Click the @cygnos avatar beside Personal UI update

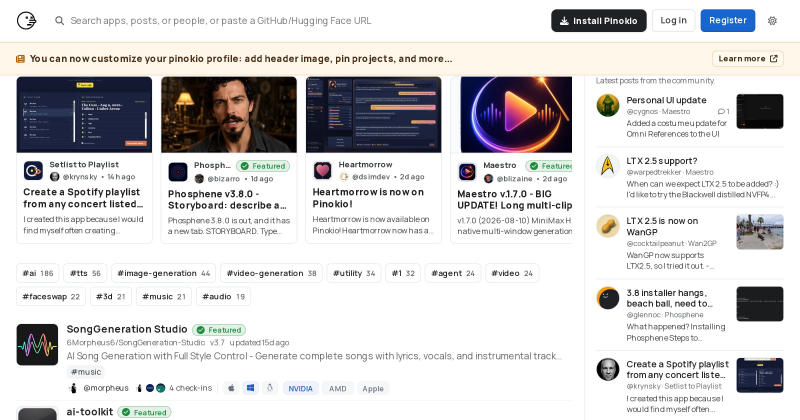(x=608, y=106)
